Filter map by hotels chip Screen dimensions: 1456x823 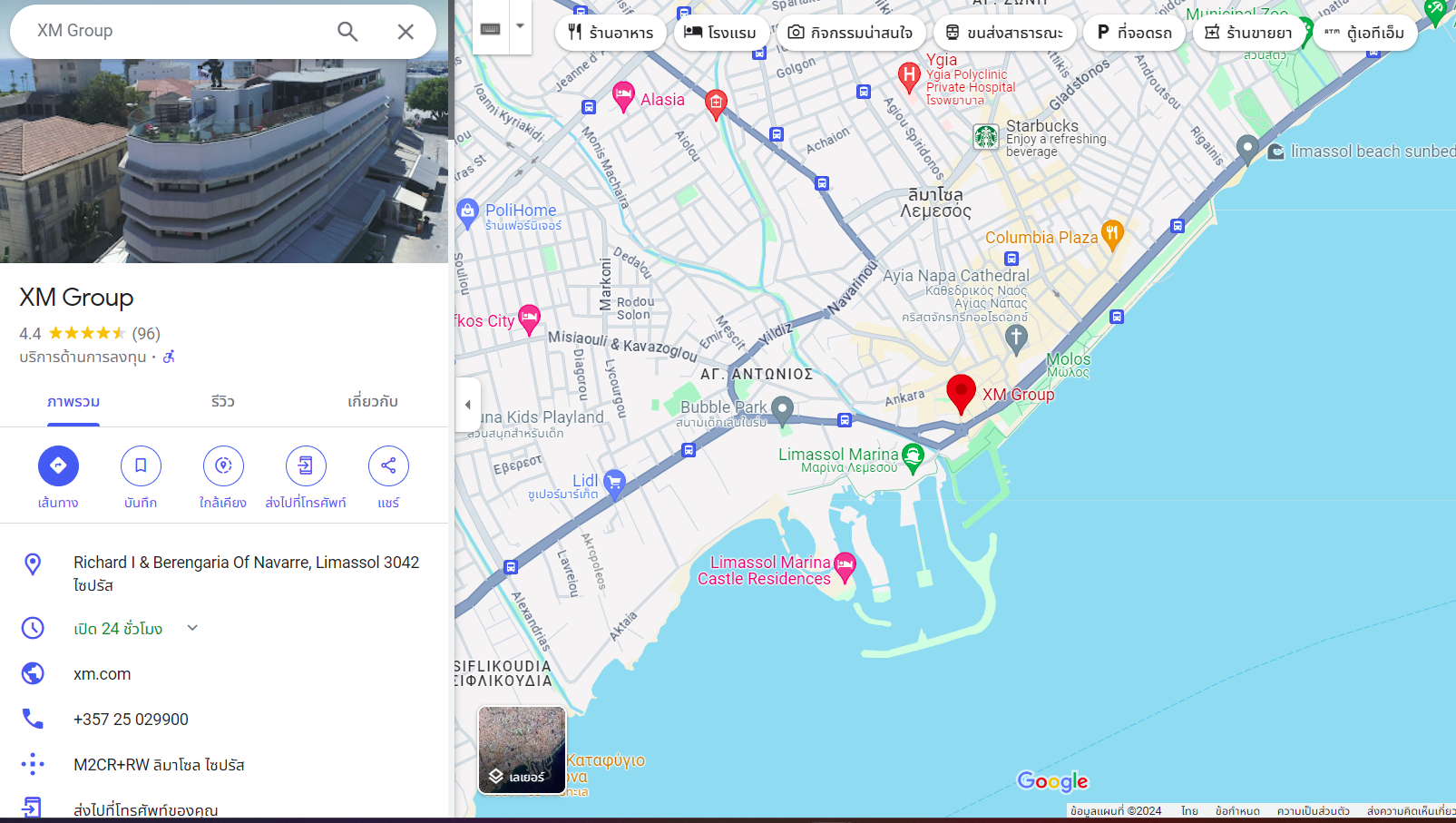click(719, 33)
